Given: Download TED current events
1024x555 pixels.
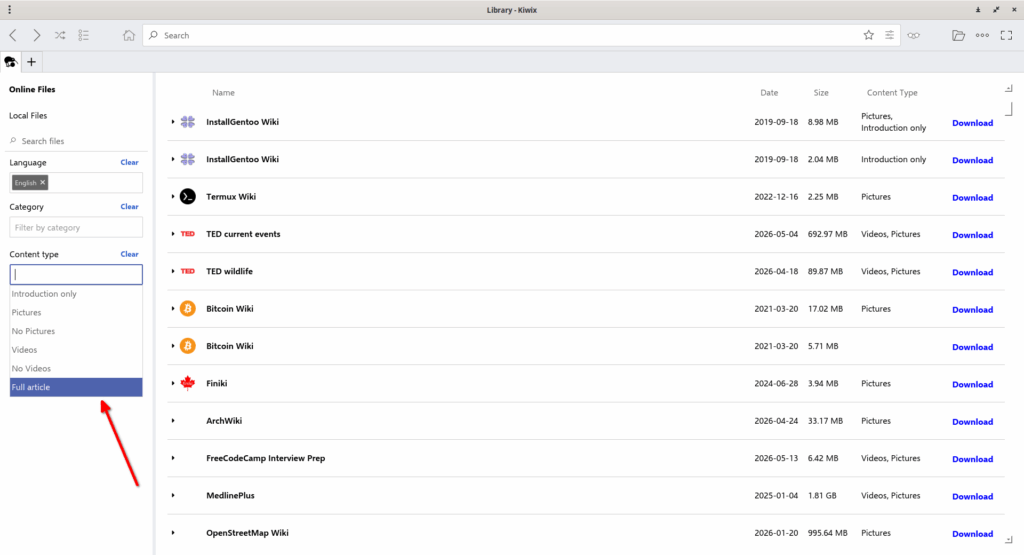Looking at the screenshot, I should 972,234.
